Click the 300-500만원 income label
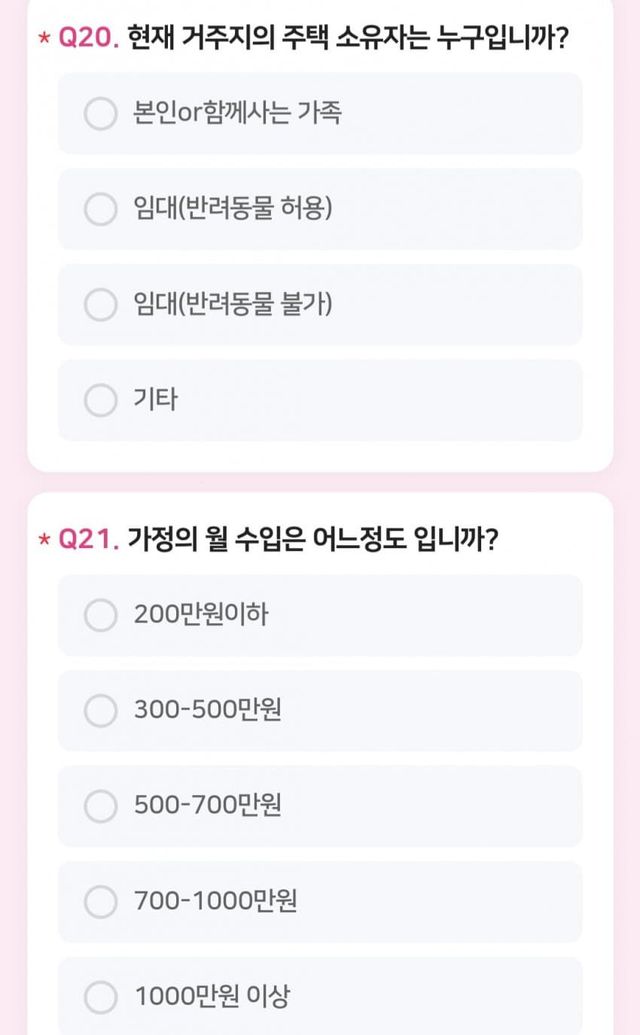This screenshot has width=640, height=1035. 208,711
